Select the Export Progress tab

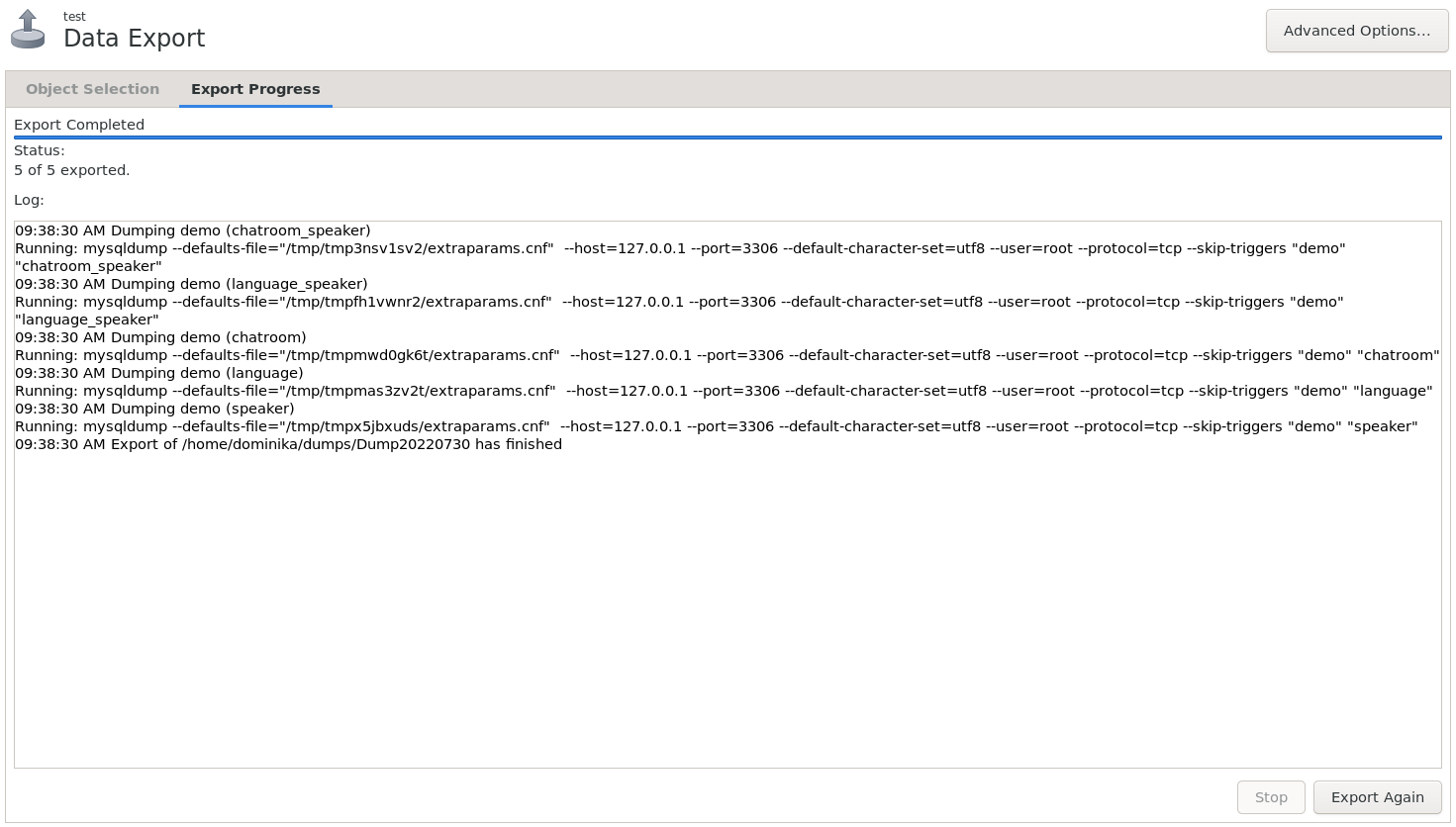[x=255, y=89]
